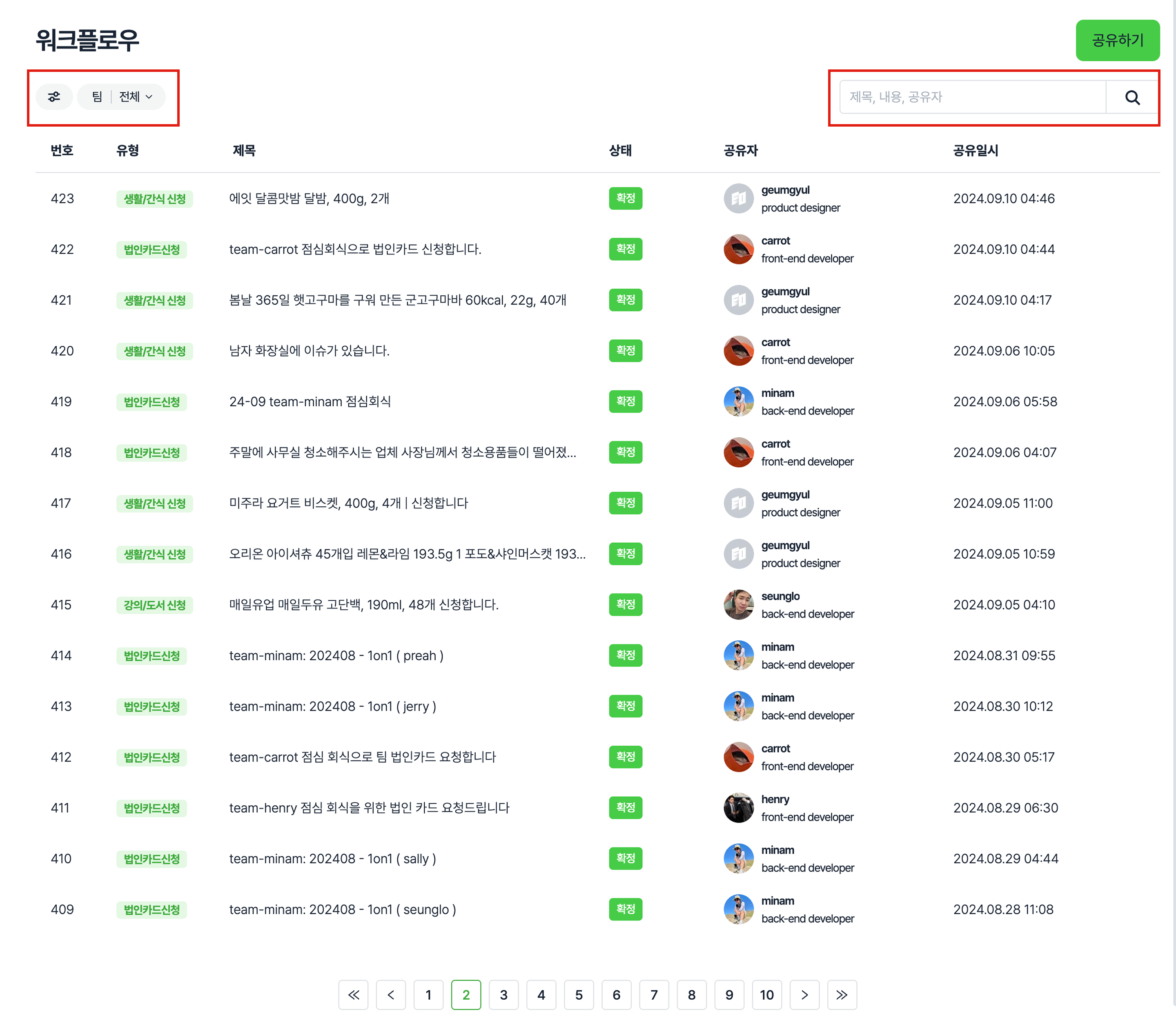Open post 422 team-carrot 점심회식 title
This screenshot has height=1025, width=1176.
click(354, 250)
